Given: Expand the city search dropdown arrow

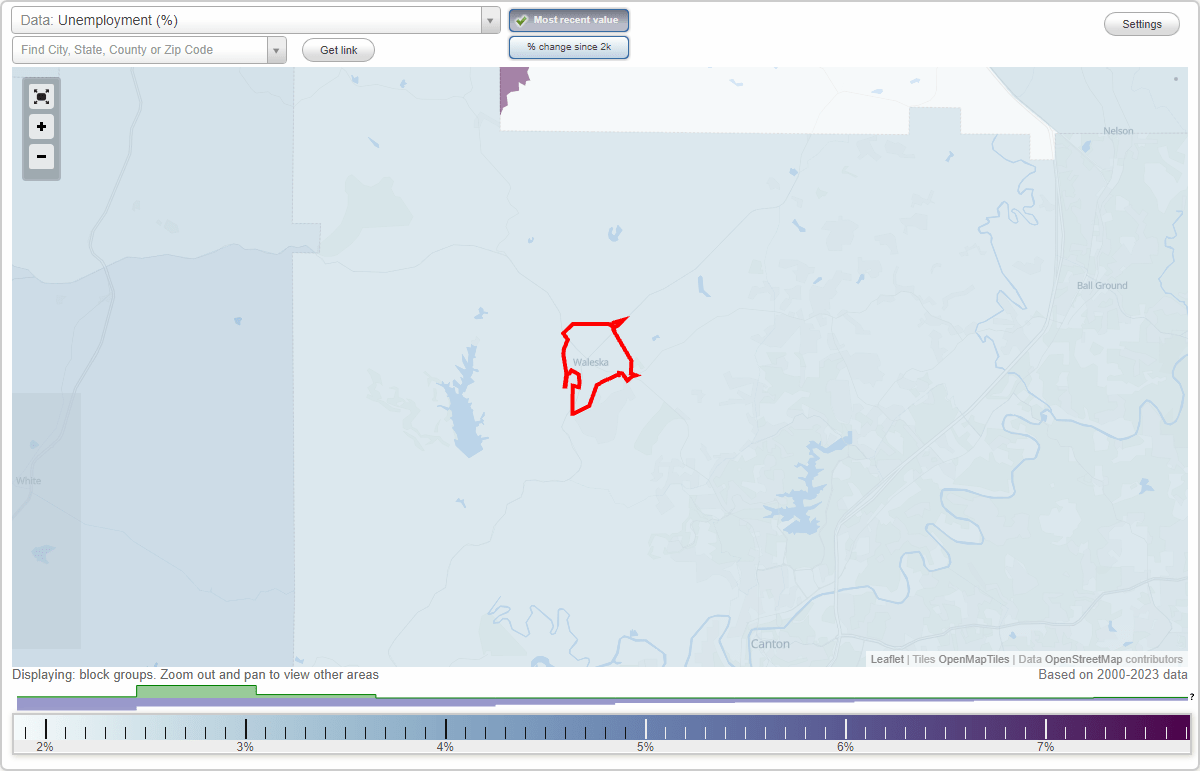Looking at the screenshot, I should (276, 50).
